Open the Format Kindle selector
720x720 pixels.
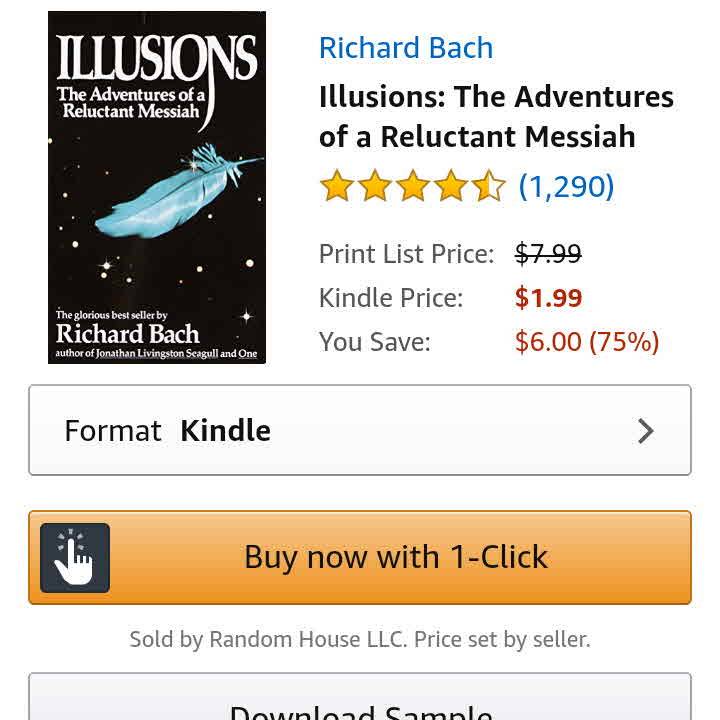[x=360, y=431]
